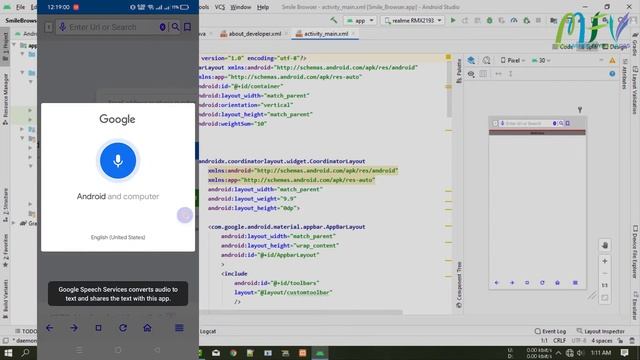Click the zoom to fit icon in preview
The height and width of the screenshot is (360, 640).
605,298
